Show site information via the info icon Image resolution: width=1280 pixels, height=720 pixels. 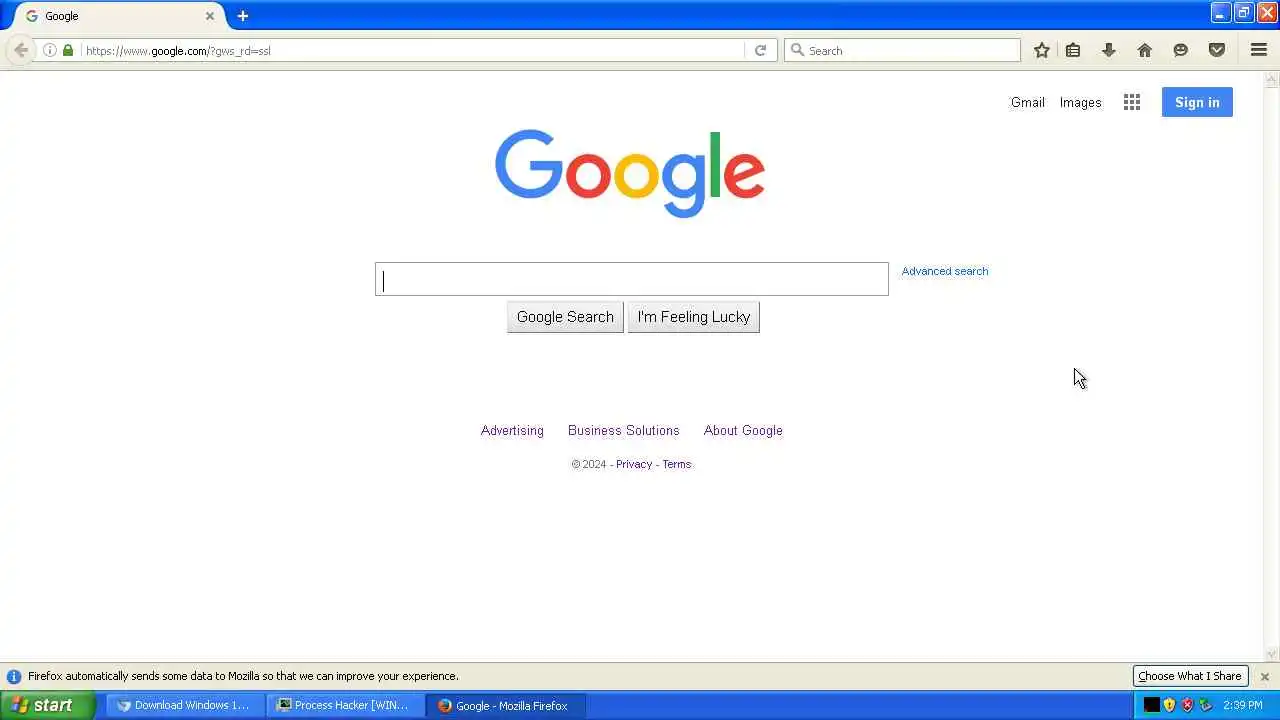coord(50,50)
